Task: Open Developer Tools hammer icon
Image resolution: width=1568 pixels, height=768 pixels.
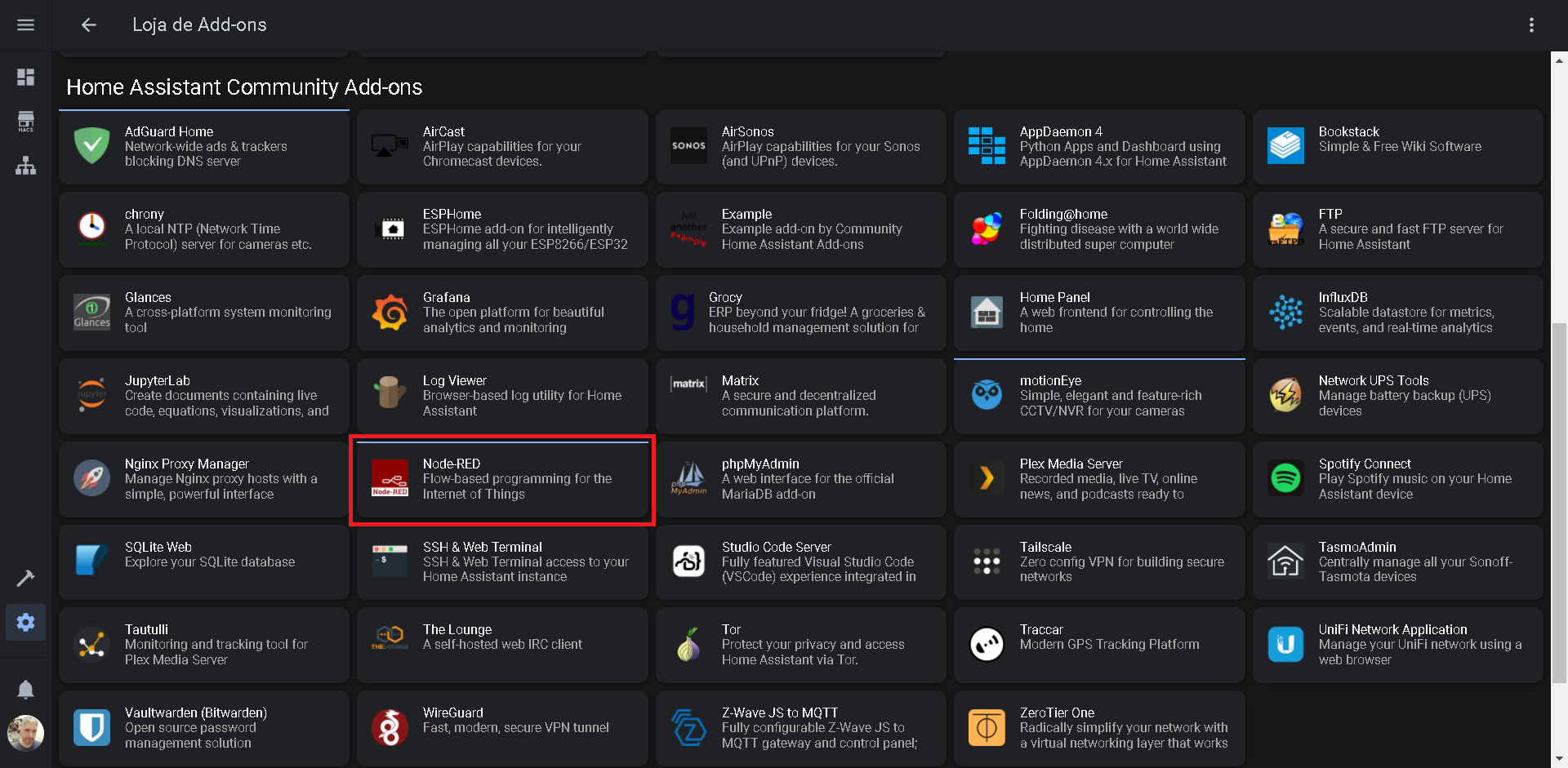Action: [25, 579]
